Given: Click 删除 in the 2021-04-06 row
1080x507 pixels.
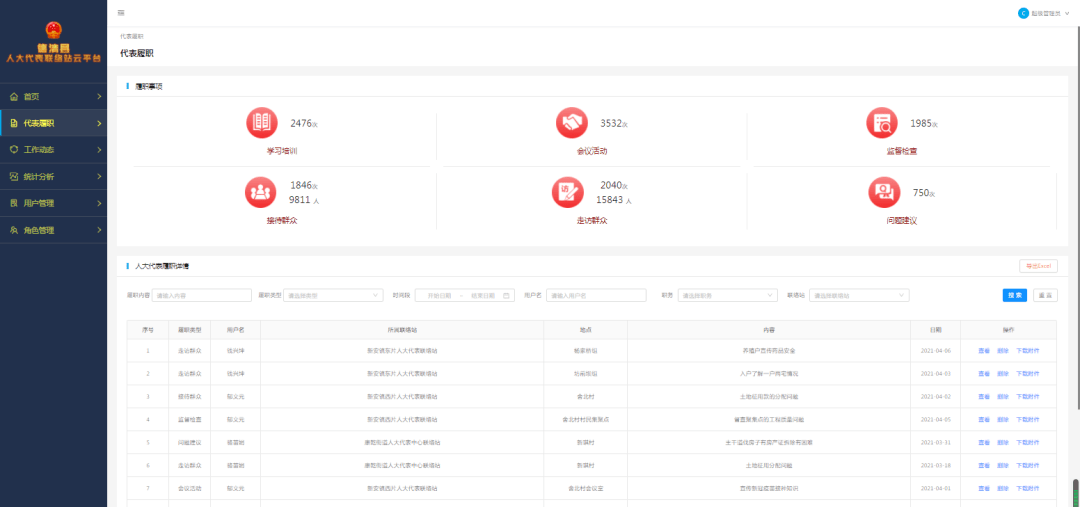Looking at the screenshot, I should 1002,351.
